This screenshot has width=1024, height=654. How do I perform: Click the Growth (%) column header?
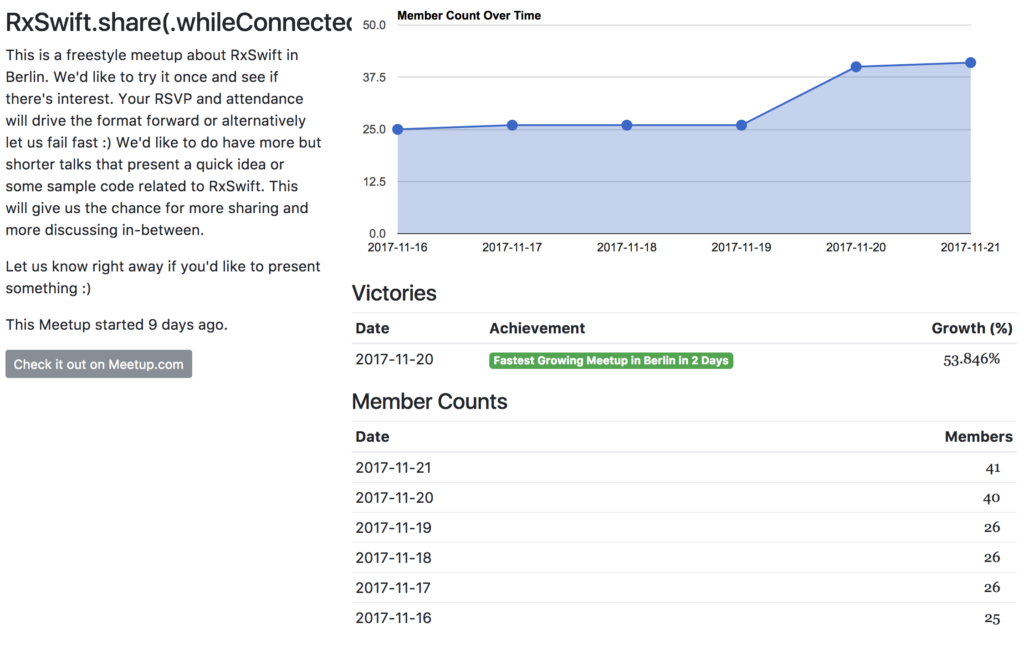972,328
